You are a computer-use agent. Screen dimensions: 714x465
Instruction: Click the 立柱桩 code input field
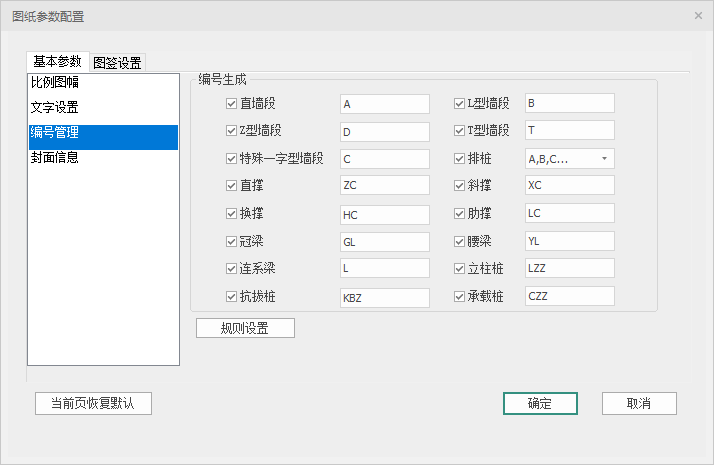(x=569, y=269)
